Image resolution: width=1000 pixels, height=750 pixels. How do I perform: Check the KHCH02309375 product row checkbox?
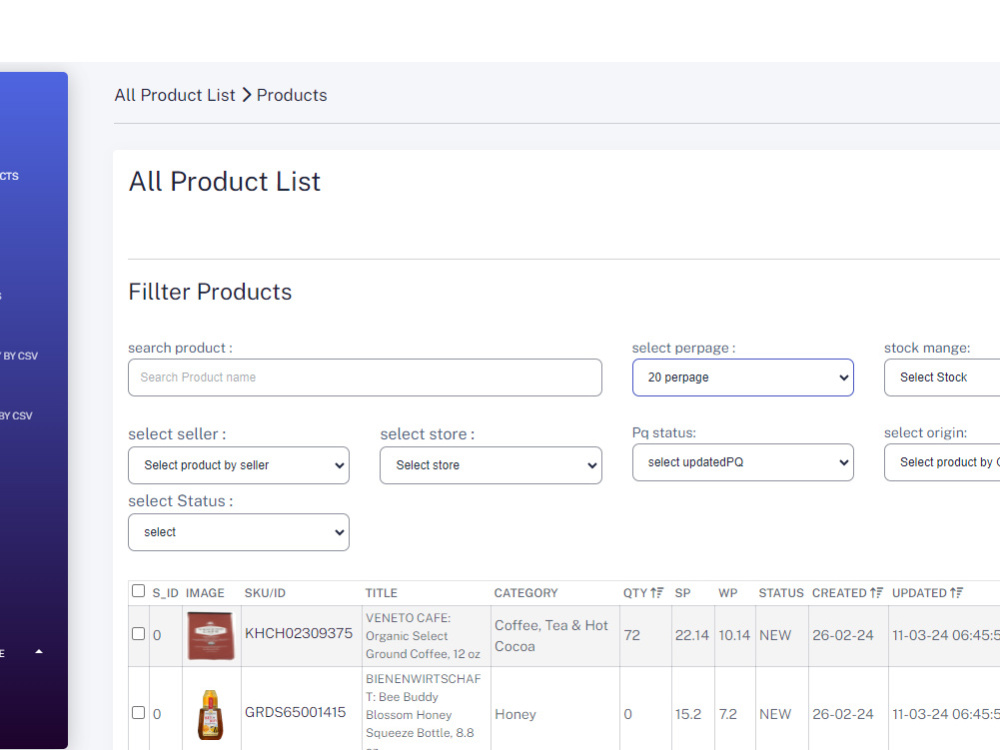point(138,633)
